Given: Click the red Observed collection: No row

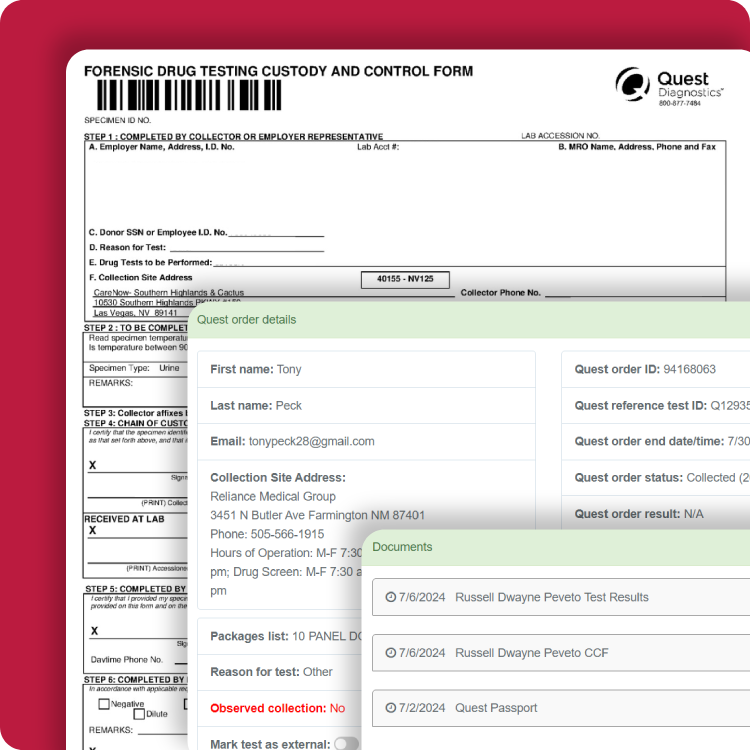Looking at the screenshot, I should tap(280, 708).
